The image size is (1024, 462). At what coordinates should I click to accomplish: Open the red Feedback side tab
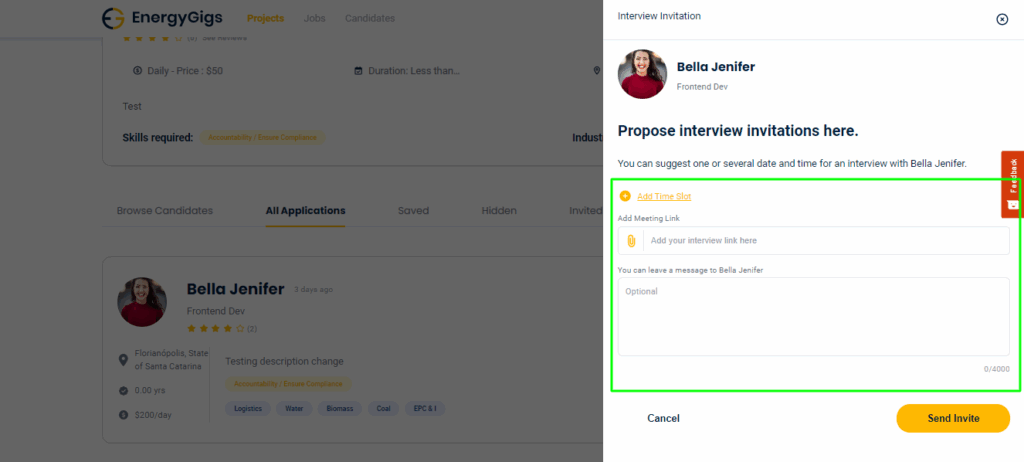[1012, 184]
